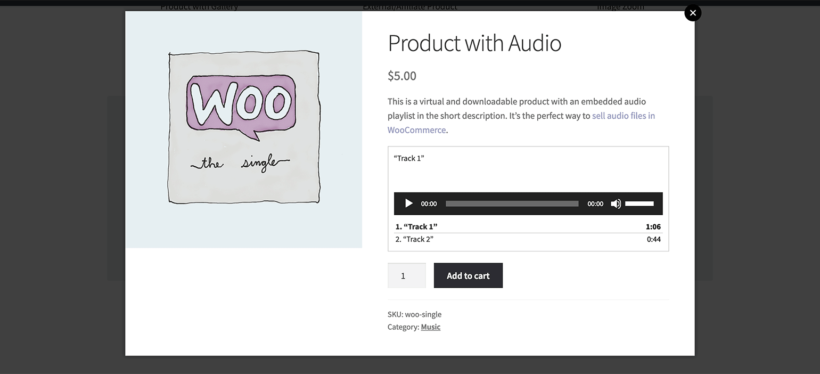Screen dimensions: 820x374
Task: Click the "Track 1" now playing caption
Action: coord(409,158)
